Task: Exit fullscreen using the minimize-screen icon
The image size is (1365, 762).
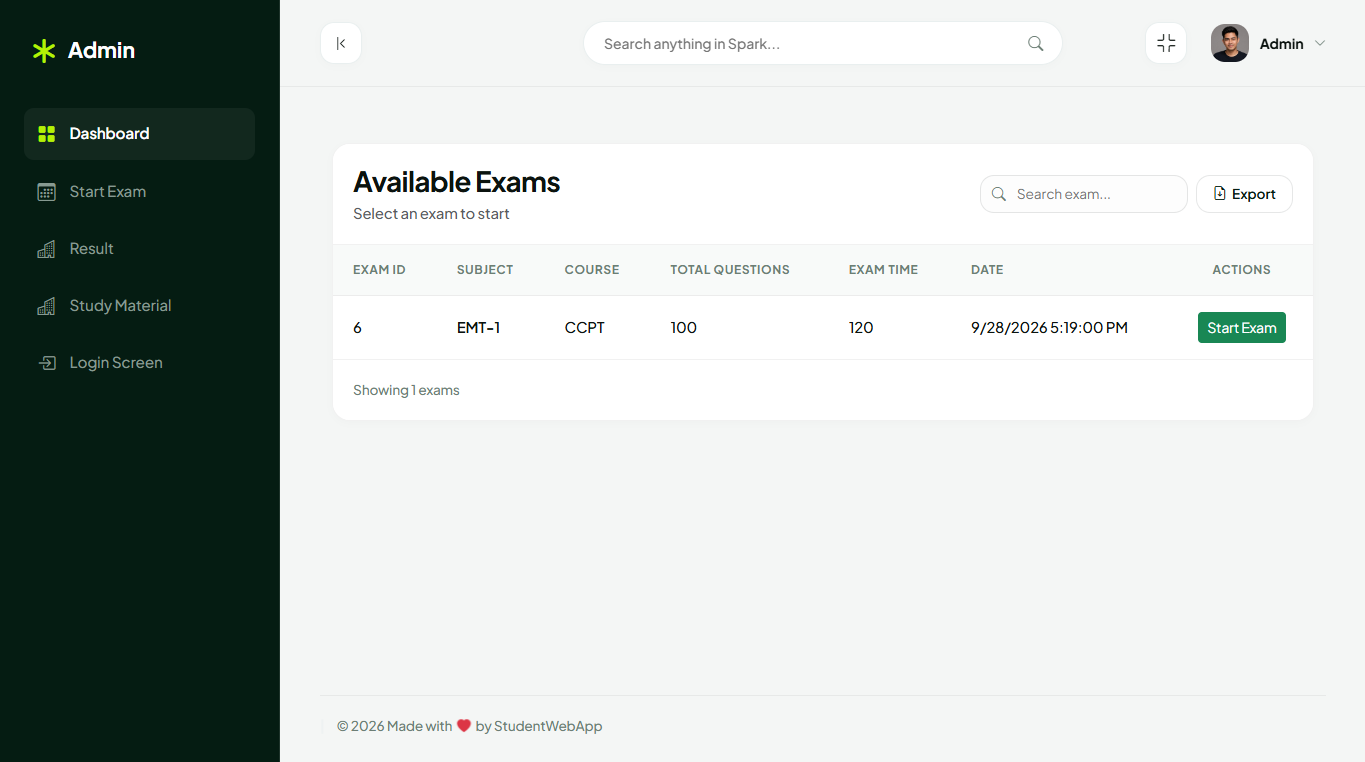Action: pos(1166,43)
